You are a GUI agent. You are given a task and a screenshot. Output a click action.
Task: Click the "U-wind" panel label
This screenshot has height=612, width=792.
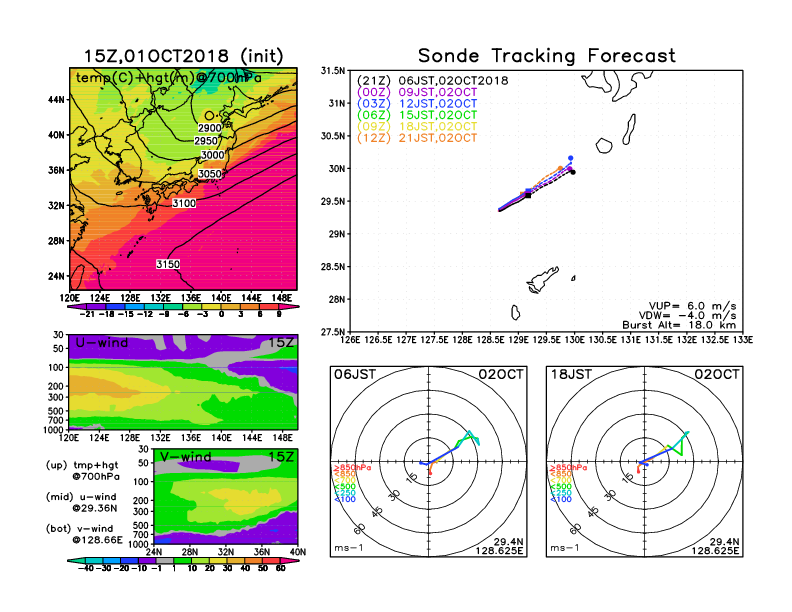(x=102, y=343)
